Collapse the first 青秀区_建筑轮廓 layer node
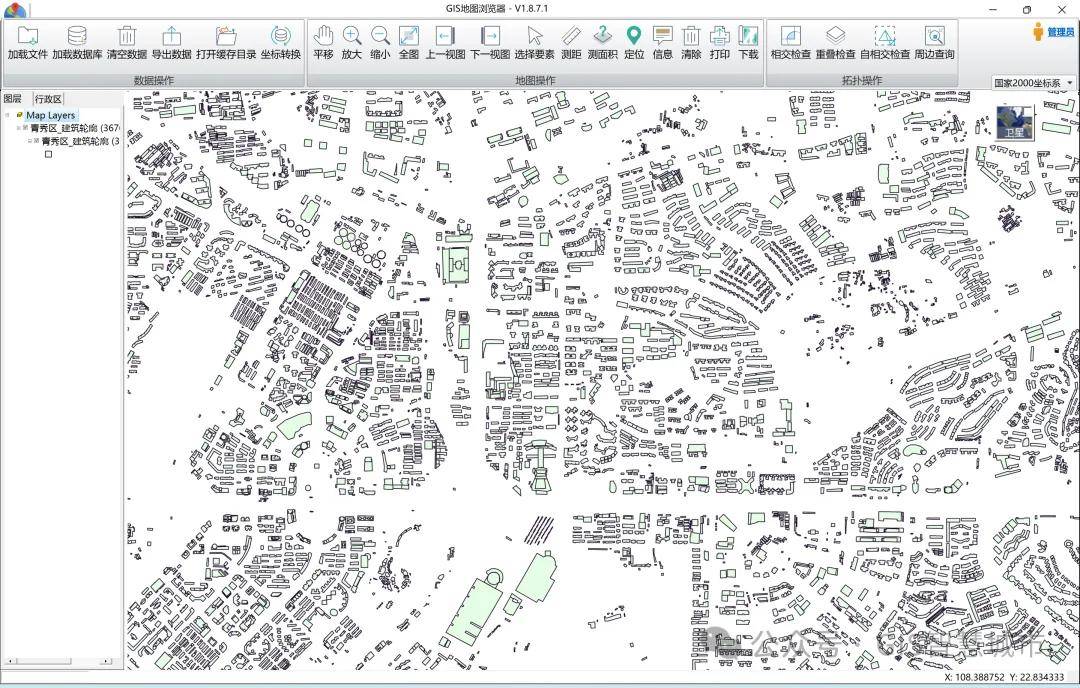Image resolution: width=1080 pixels, height=688 pixels. pos(17,128)
